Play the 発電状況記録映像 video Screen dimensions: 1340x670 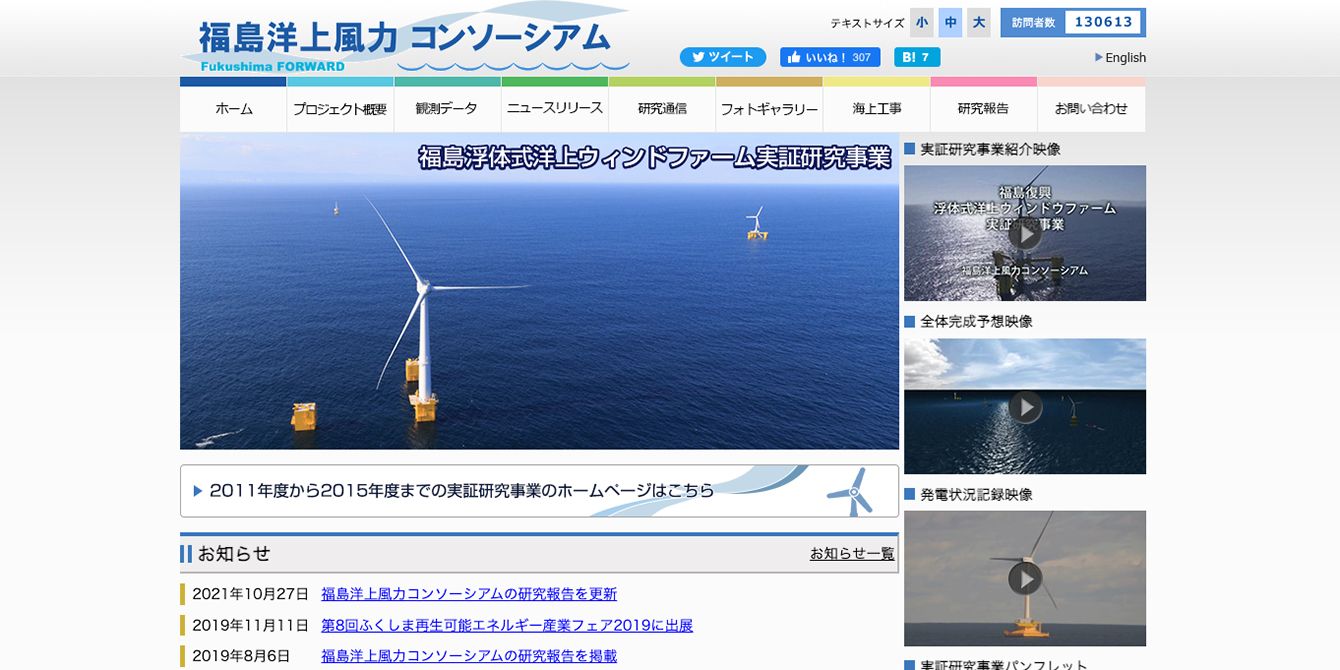click(x=1024, y=579)
